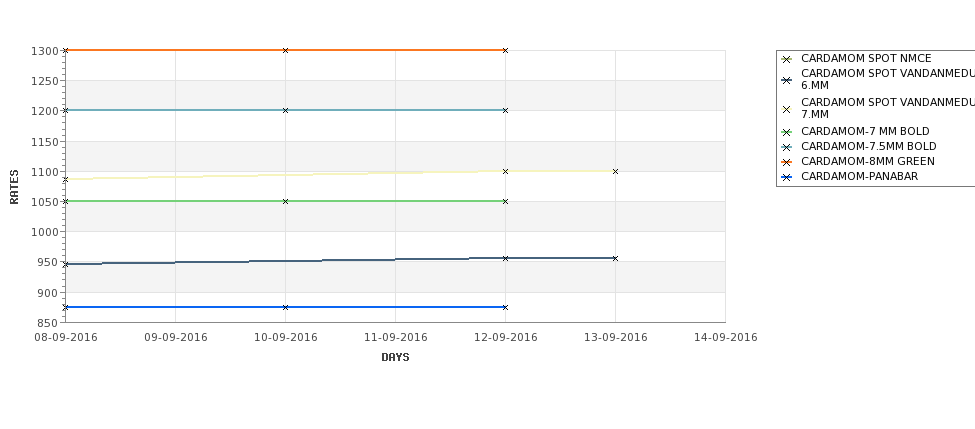Click the CARDAMOM SPOT NMCE legend marker

786,60
